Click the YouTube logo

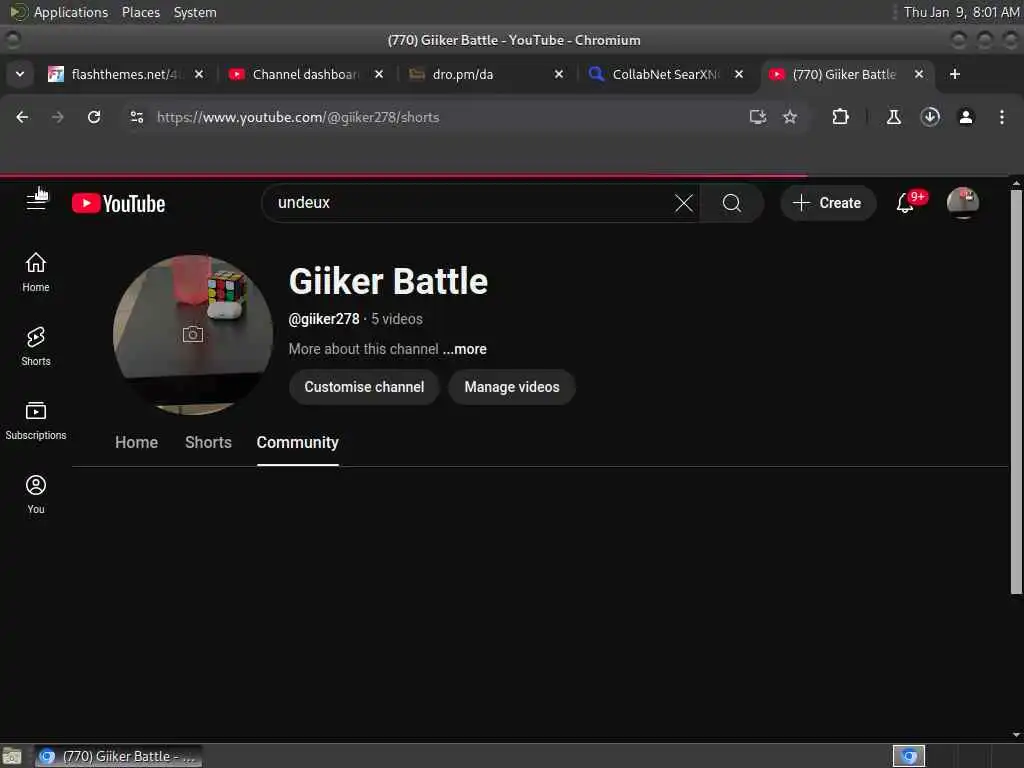pos(118,203)
